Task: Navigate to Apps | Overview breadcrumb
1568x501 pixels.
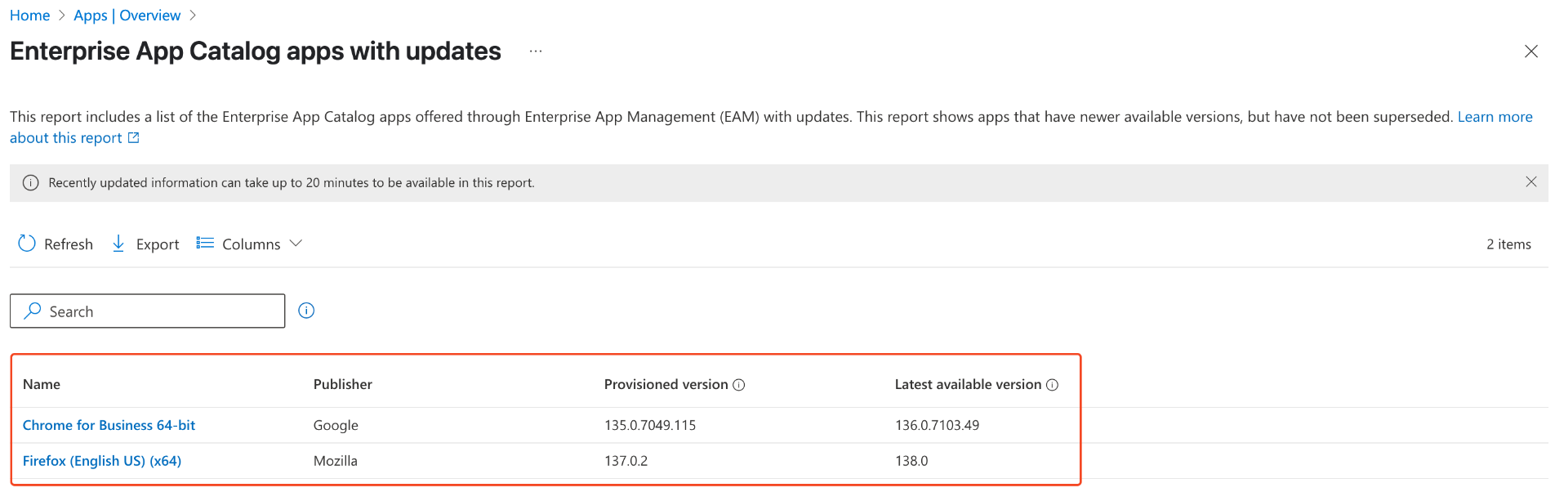Action: (x=127, y=16)
